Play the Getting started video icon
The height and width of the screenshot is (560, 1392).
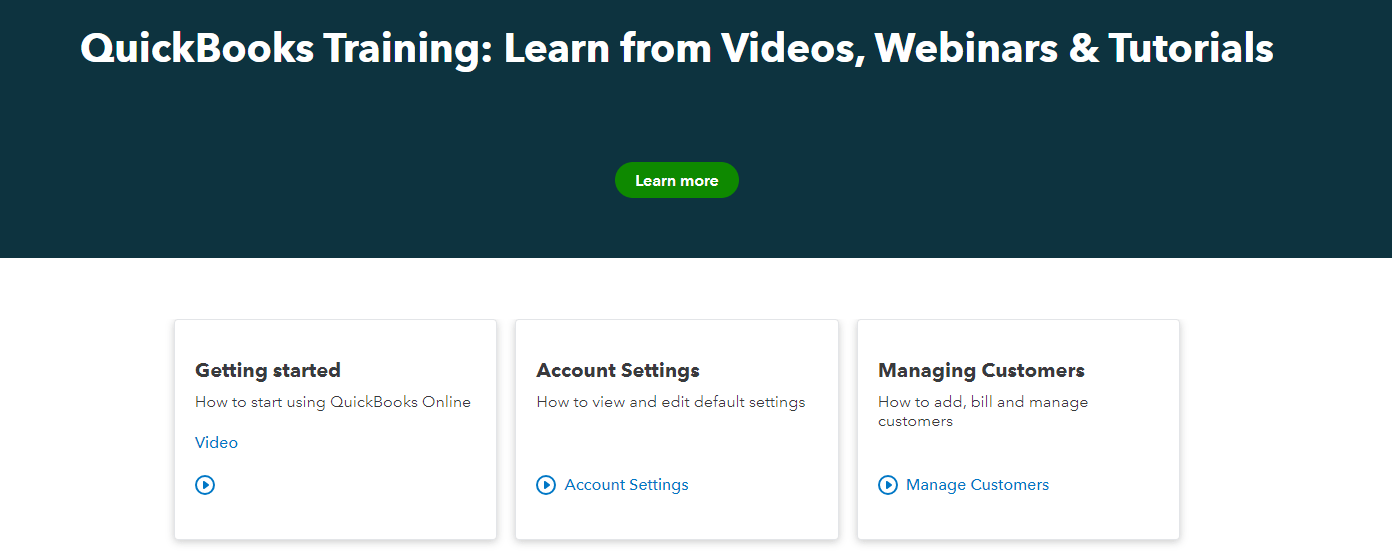205,485
